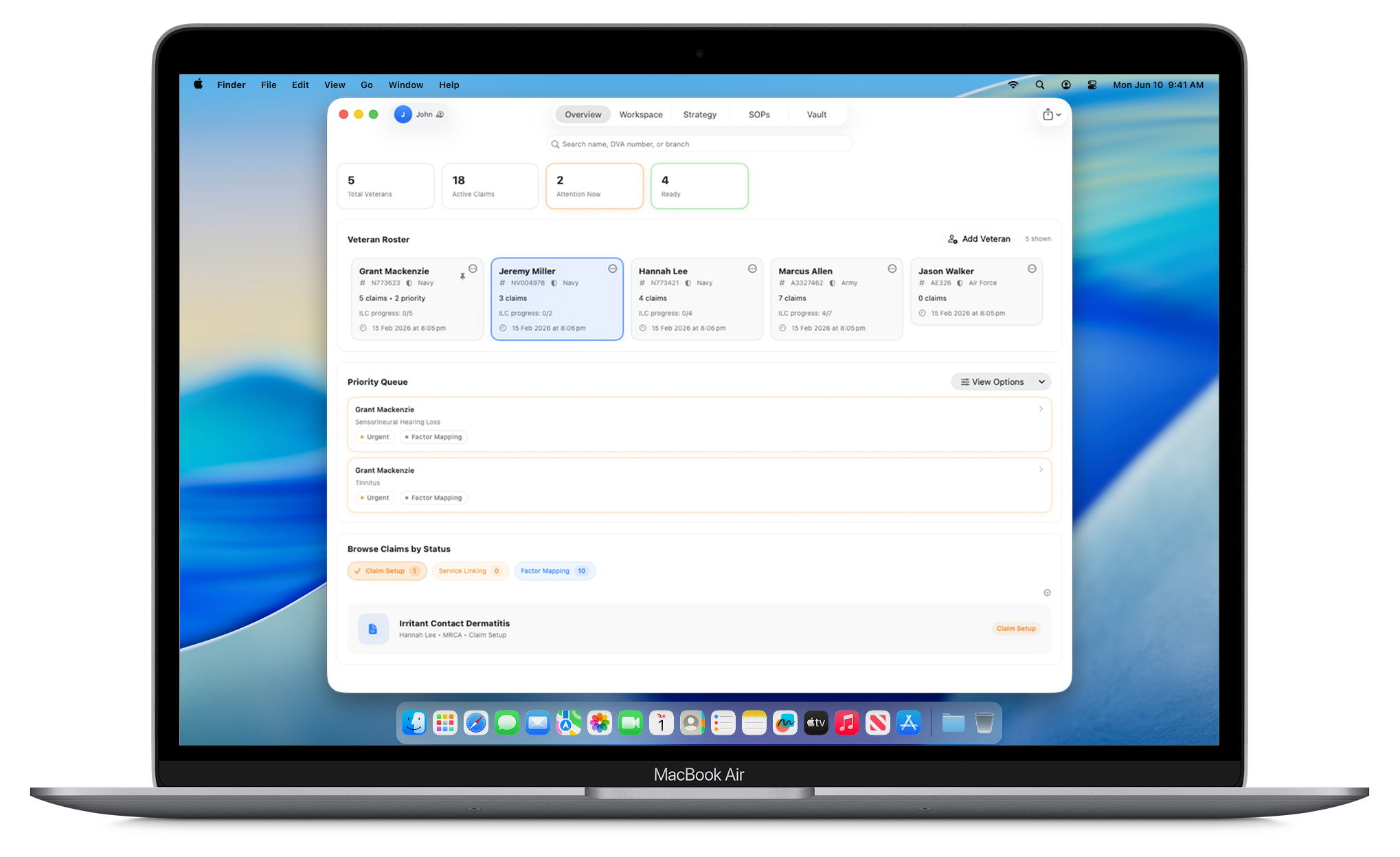Image resolution: width=1400 pixels, height=857 pixels.
Task: Click John's profile avatar
Action: click(403, 114)
